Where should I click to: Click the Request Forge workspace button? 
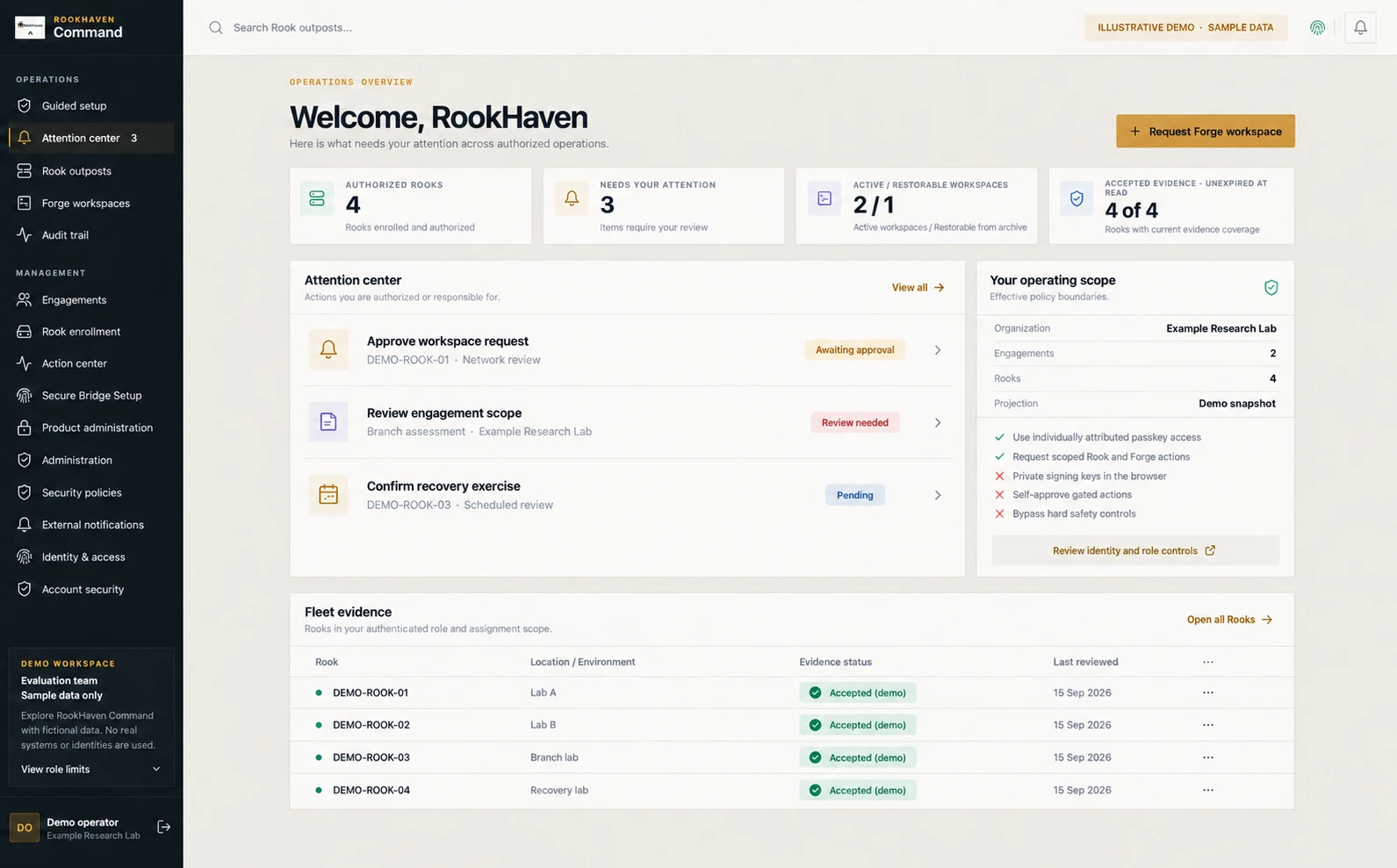(x=1206, y=131)
